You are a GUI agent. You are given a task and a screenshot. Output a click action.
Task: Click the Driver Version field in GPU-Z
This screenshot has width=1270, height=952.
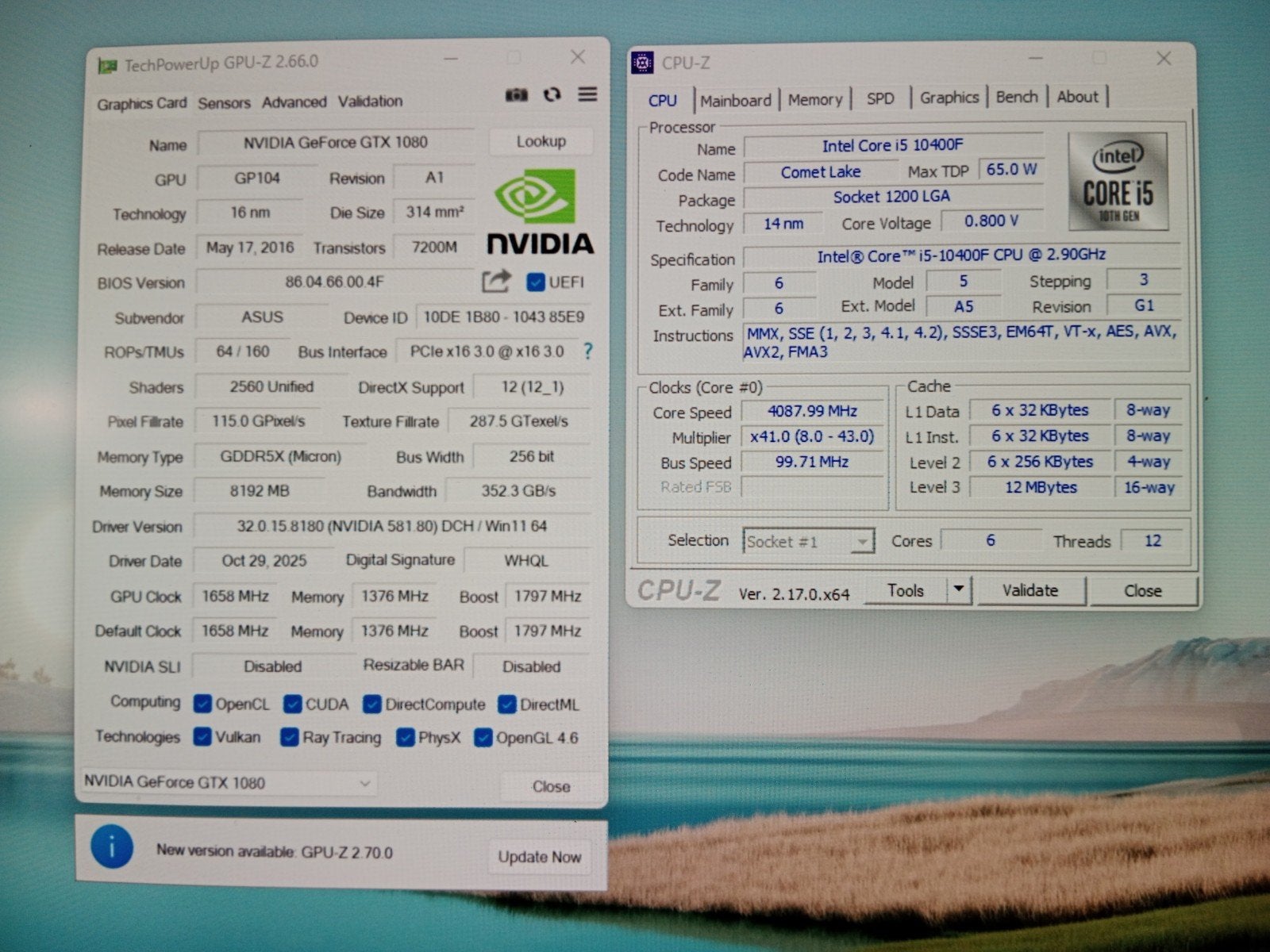coord(391,526)
